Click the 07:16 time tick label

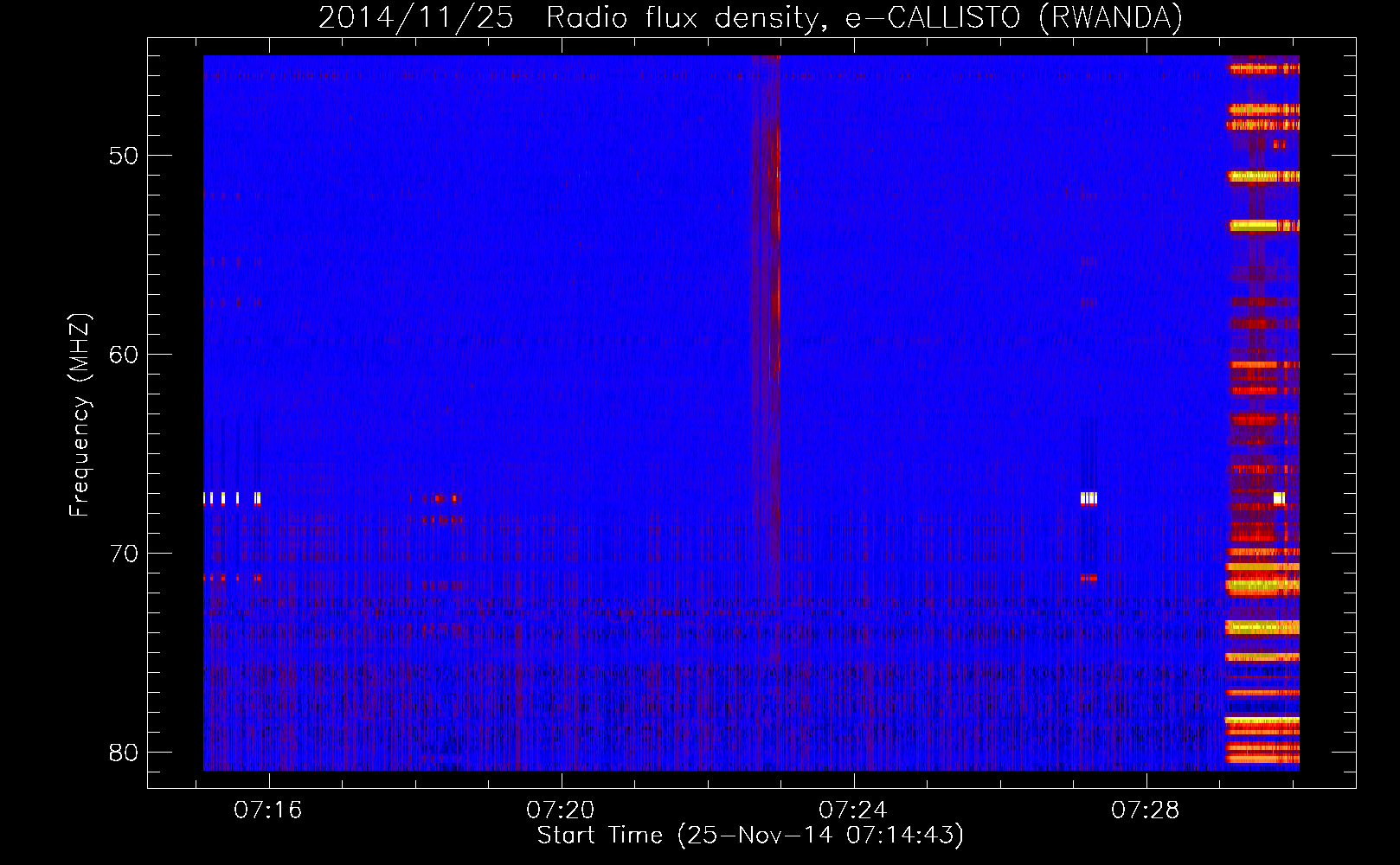tap(268, 811)
